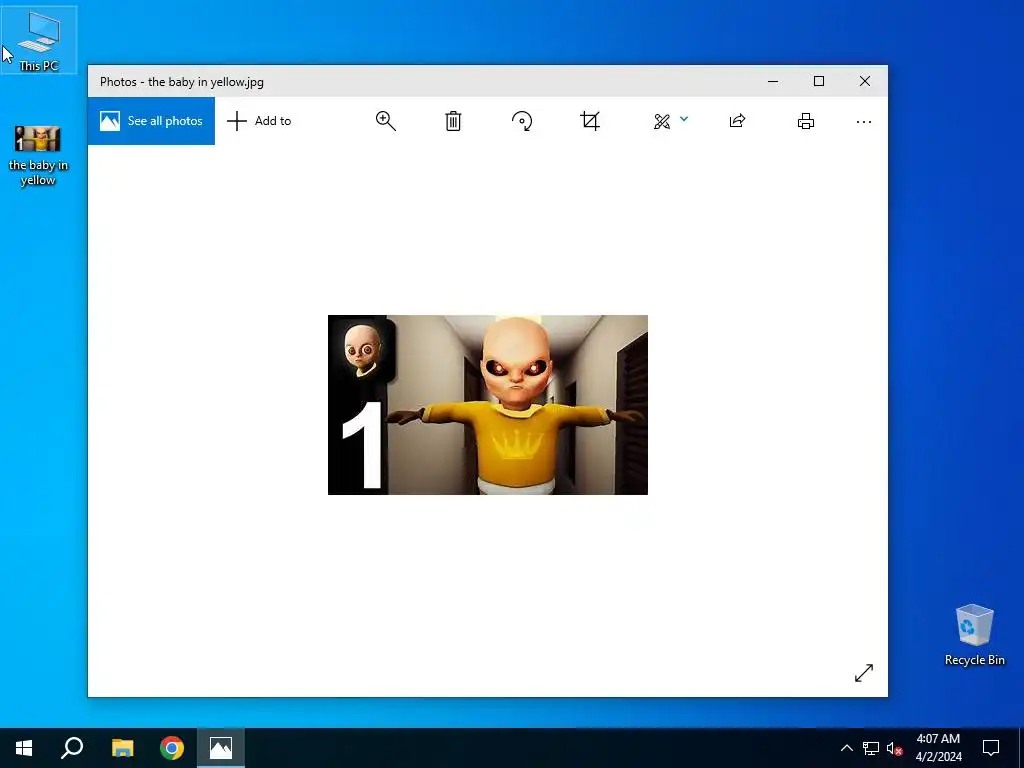Image resolution: width=1024 pixels, height=768 pixels.
Task: Share the photo via share icon
Action: (737, 121)
